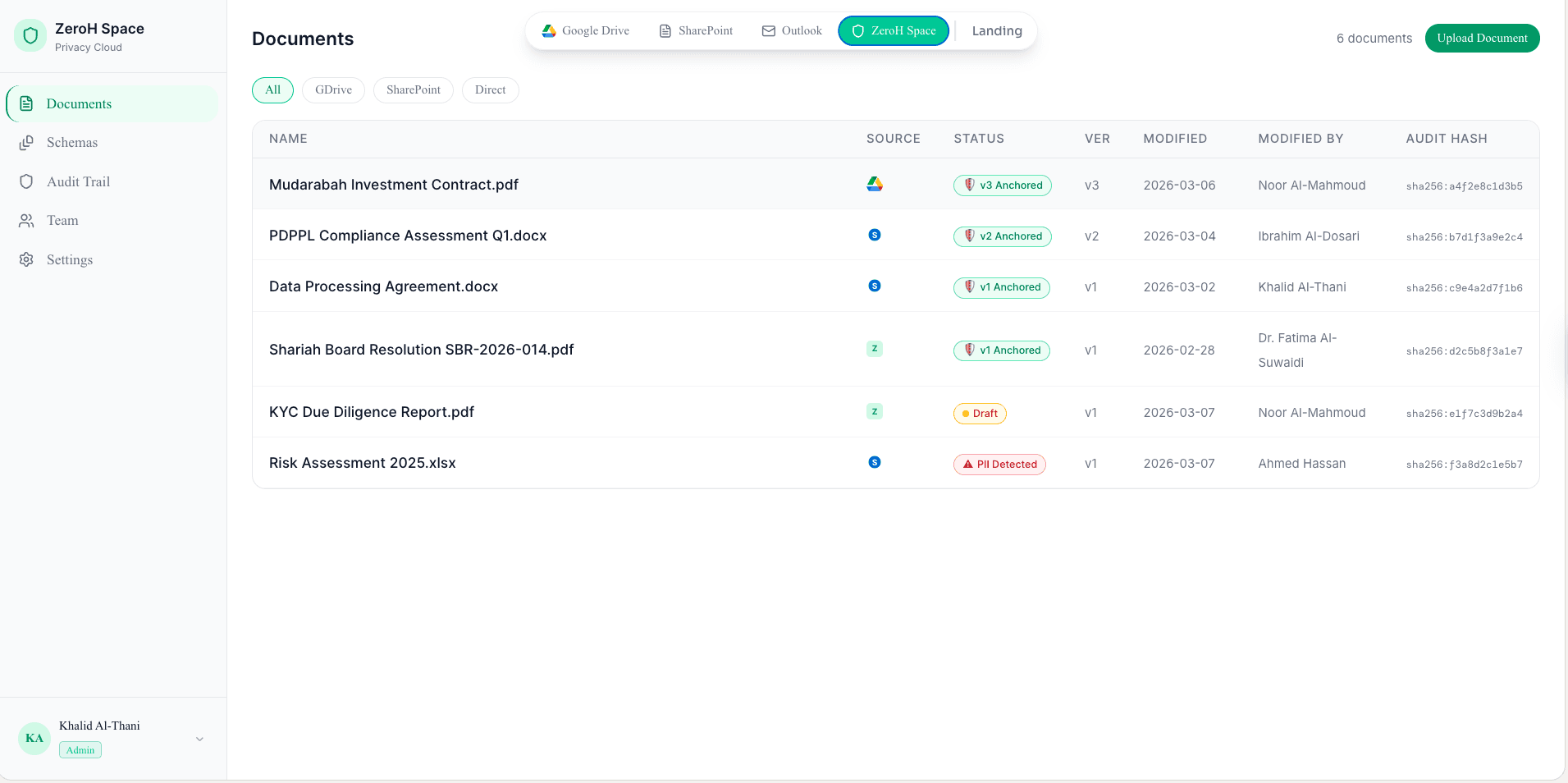
Task: Click the shield icon inside v3 Anchored badge
Action: click(x=971, y=185)
